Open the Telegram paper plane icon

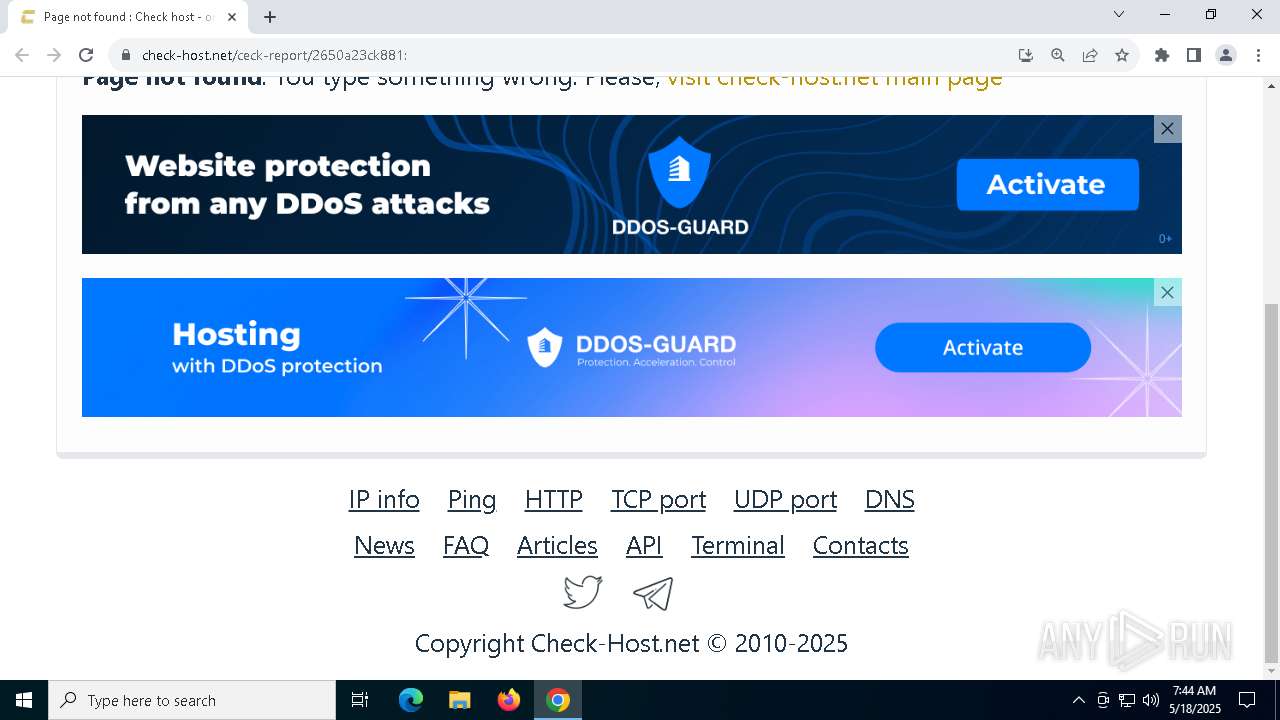pyautogui.click(x=653, y=593)
